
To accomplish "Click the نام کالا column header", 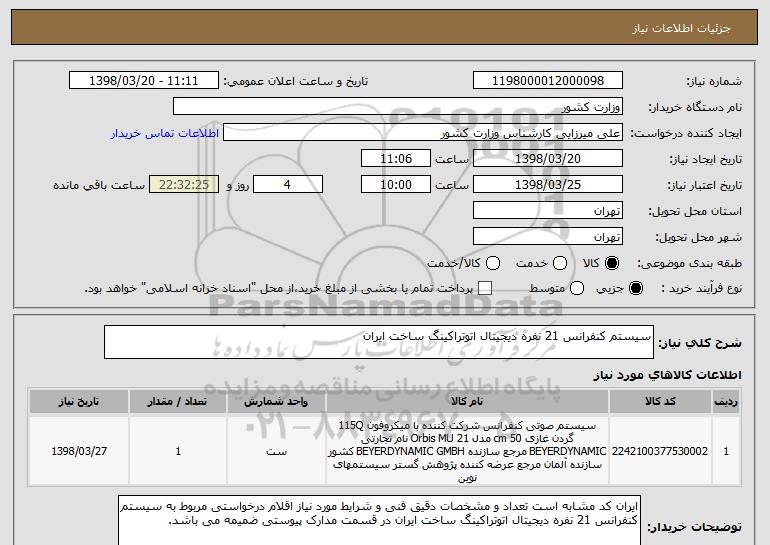I will pos(467,402).
